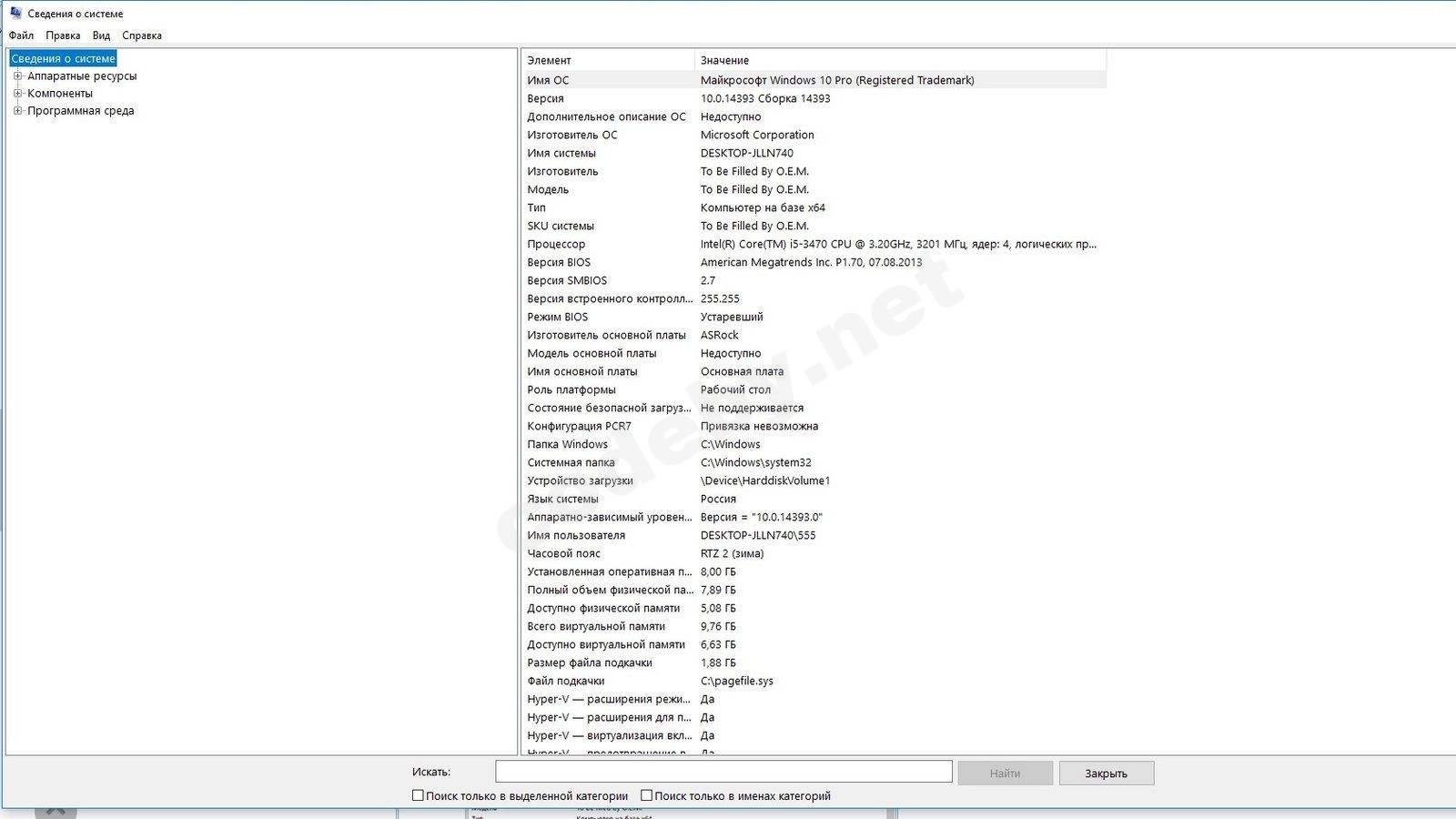Click Компьютер на базе x64 value

point(763,207)
